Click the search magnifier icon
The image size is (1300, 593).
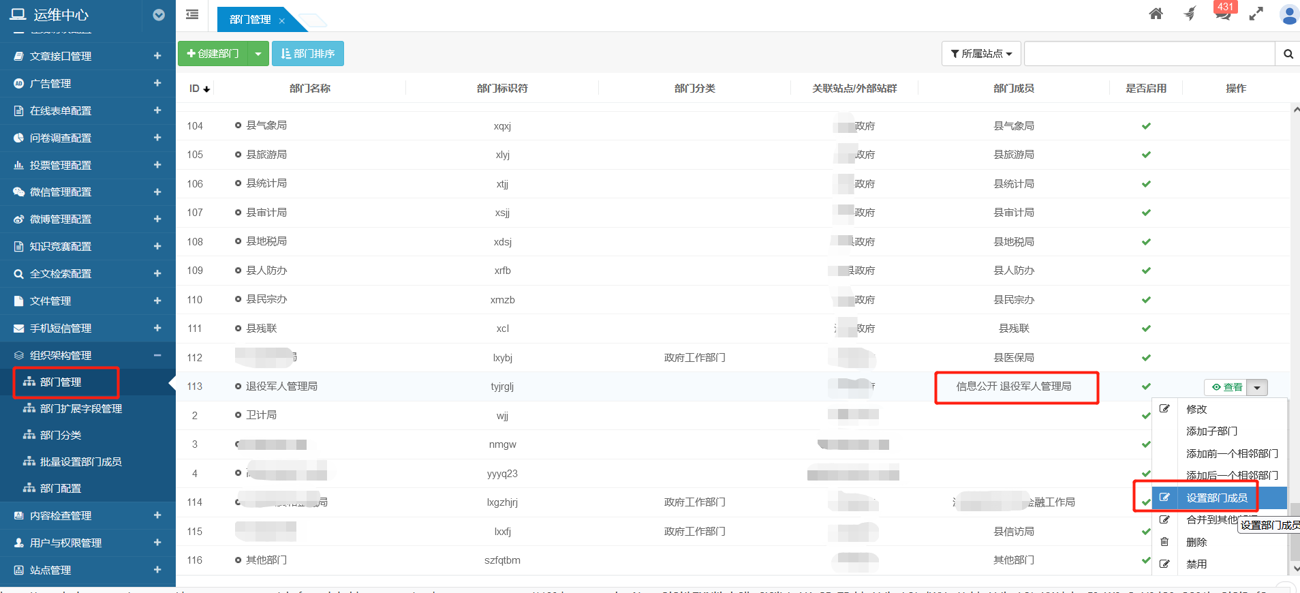click(x=1288, y=54)
